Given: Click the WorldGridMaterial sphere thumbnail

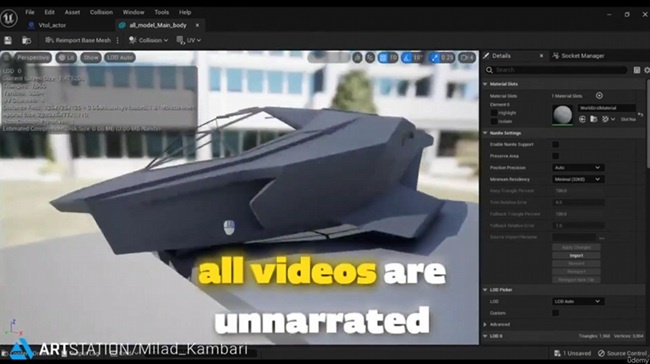Looking at the screenshot, I should [x=563, y=115].
